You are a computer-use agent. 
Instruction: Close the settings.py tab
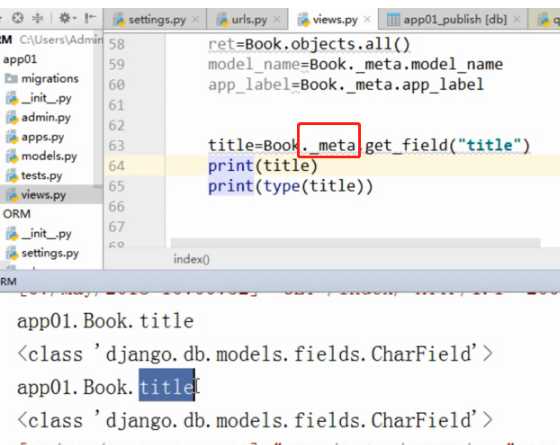pos(195,19)
